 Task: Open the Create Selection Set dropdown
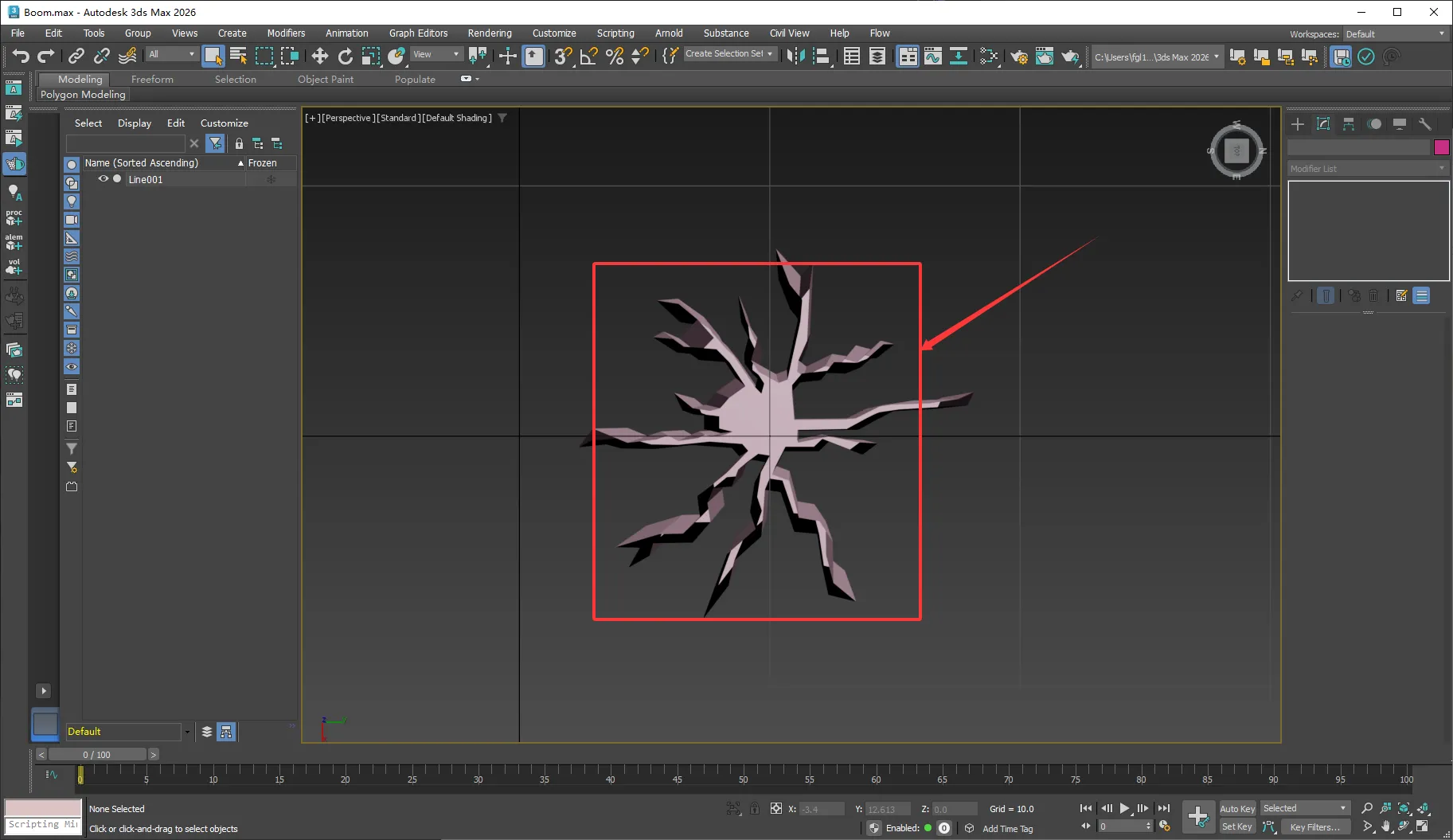729,54
